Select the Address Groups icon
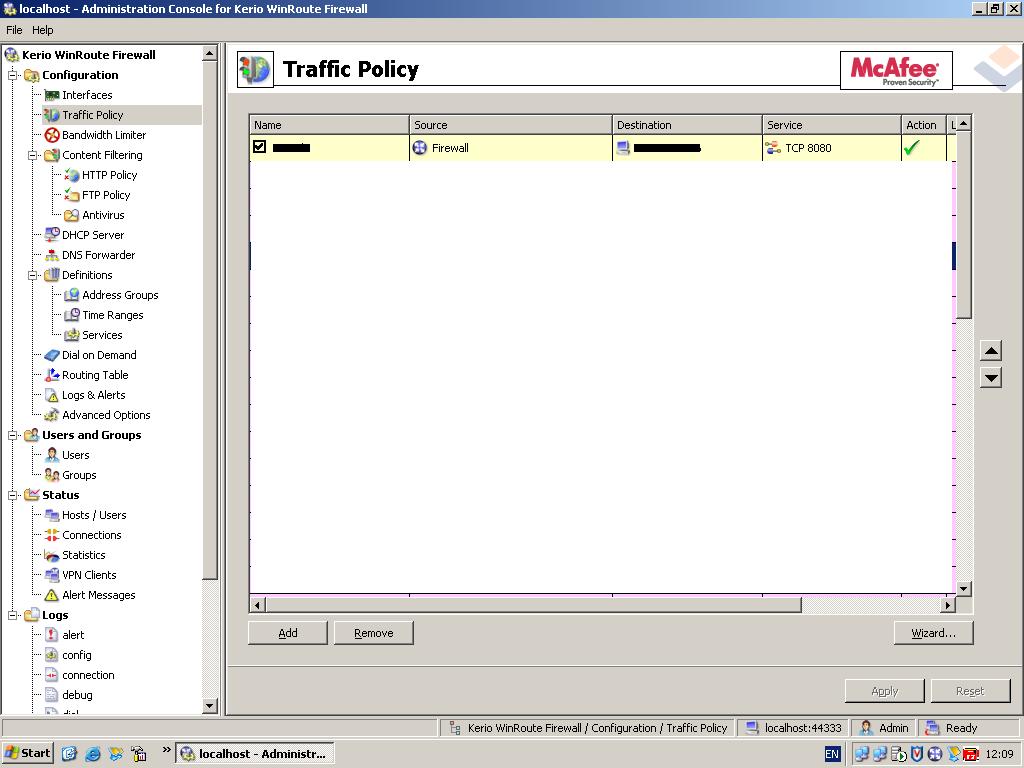The width and height of the screenshot is (1024, 768). 72,295
